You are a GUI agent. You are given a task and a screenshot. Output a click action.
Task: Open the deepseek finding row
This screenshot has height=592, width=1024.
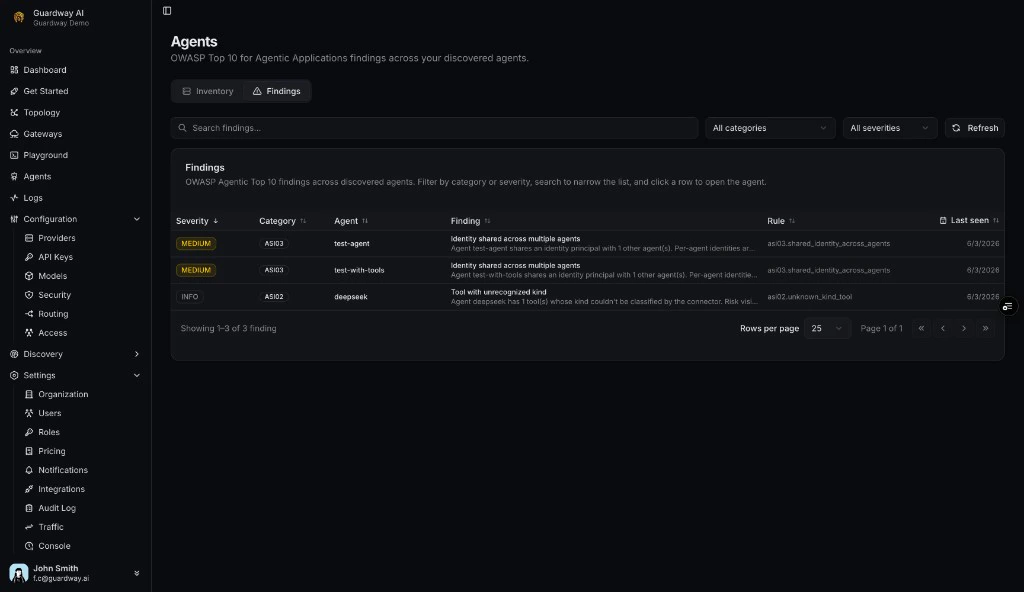click(587, 297)
